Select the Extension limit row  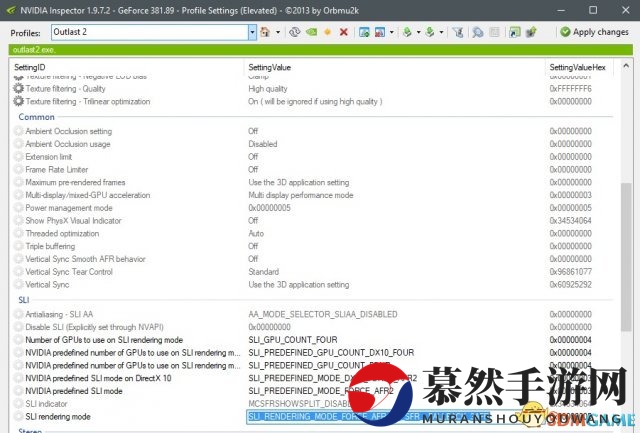pos(312,157)
